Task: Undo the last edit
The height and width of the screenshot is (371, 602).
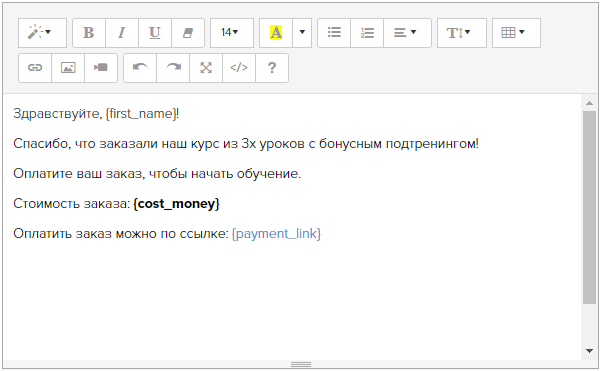Action: pos(140,68)
